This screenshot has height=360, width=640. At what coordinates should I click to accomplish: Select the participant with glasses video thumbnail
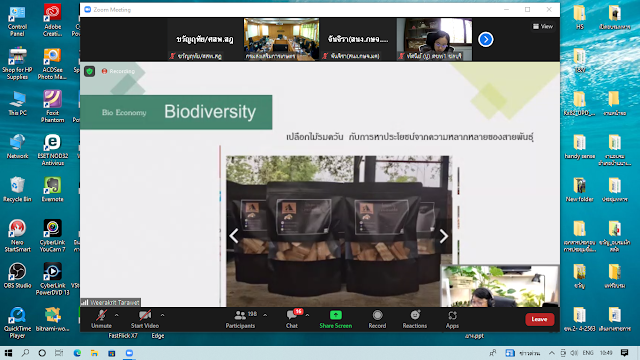[434, 39]
